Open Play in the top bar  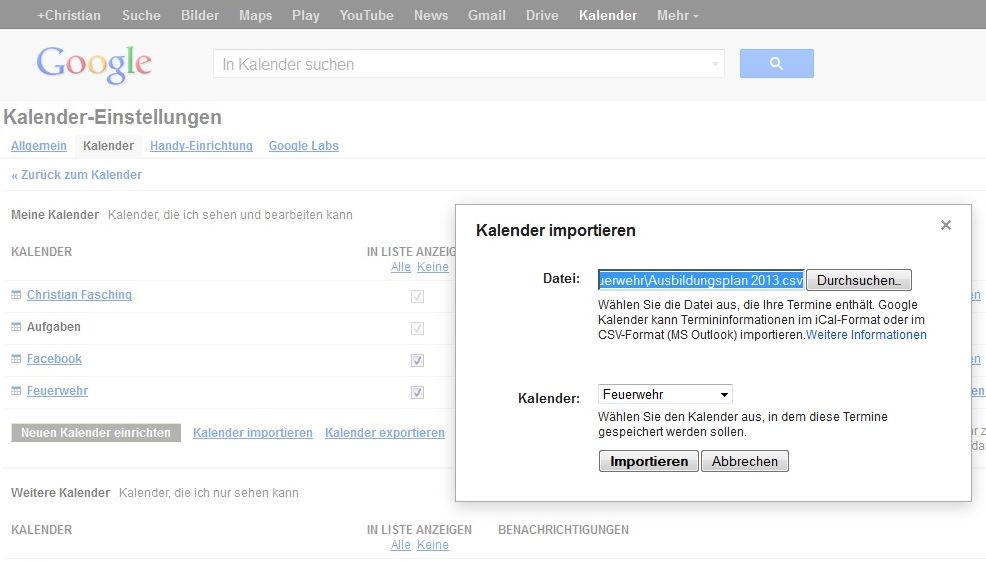(306, 15)
